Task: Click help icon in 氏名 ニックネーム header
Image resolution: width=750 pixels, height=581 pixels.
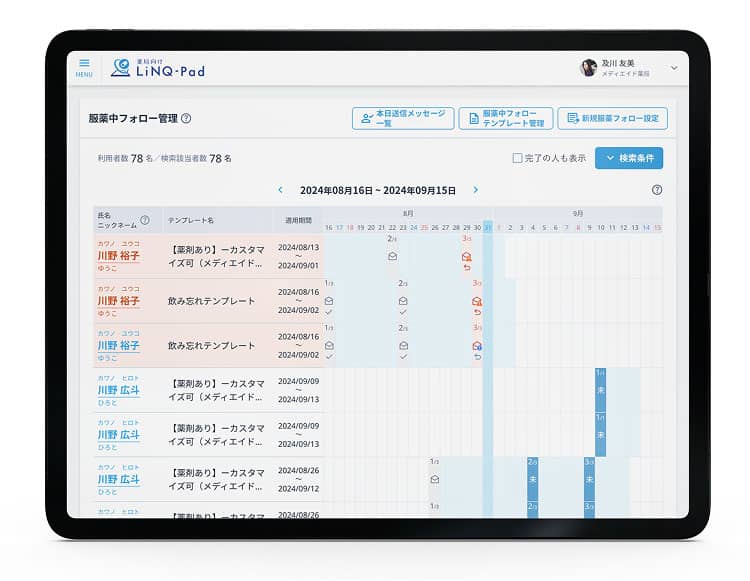Action: tap(145, 220)
